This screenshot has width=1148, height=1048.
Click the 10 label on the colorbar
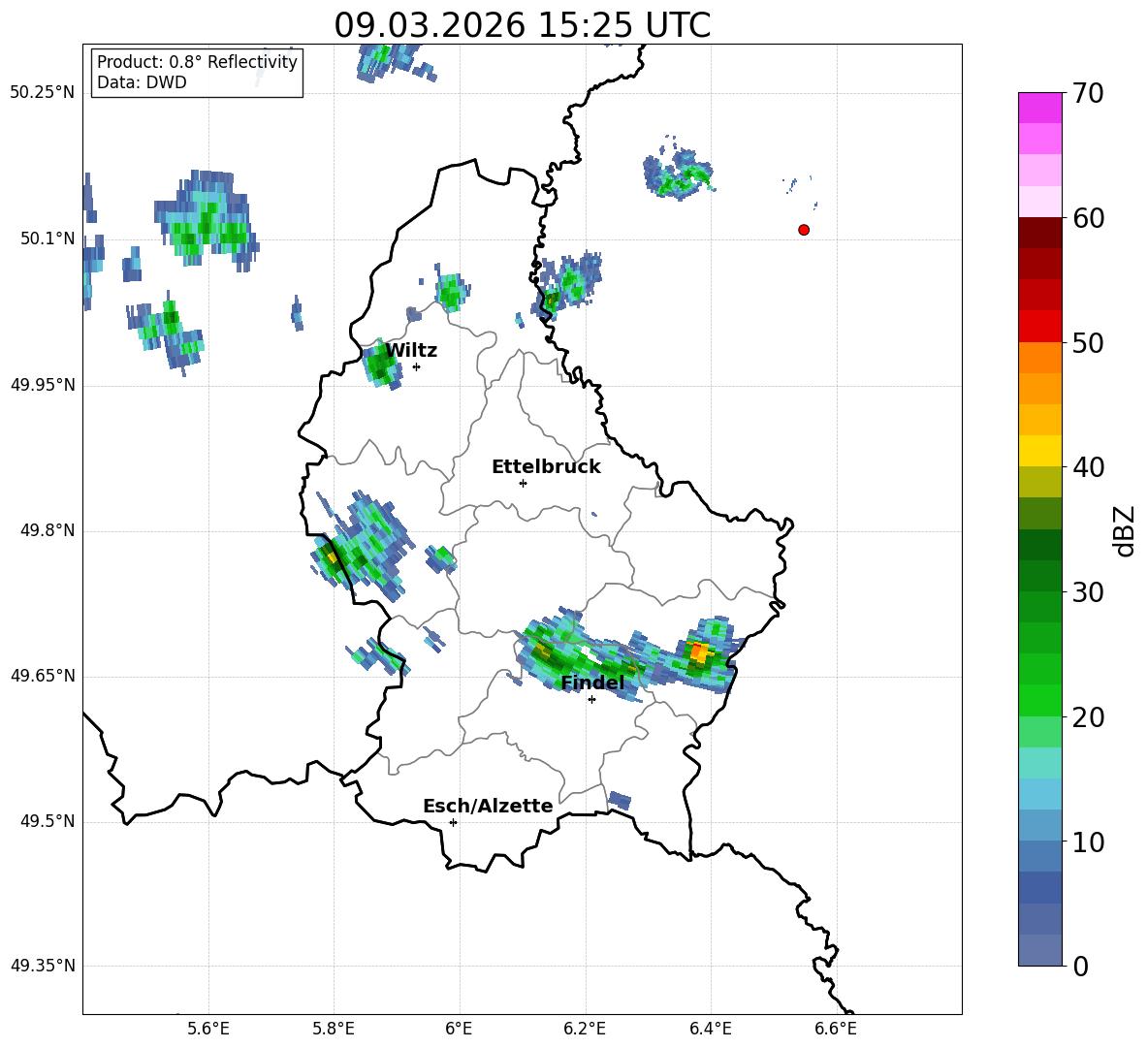pyautogui.click(x=1088, y=842)
